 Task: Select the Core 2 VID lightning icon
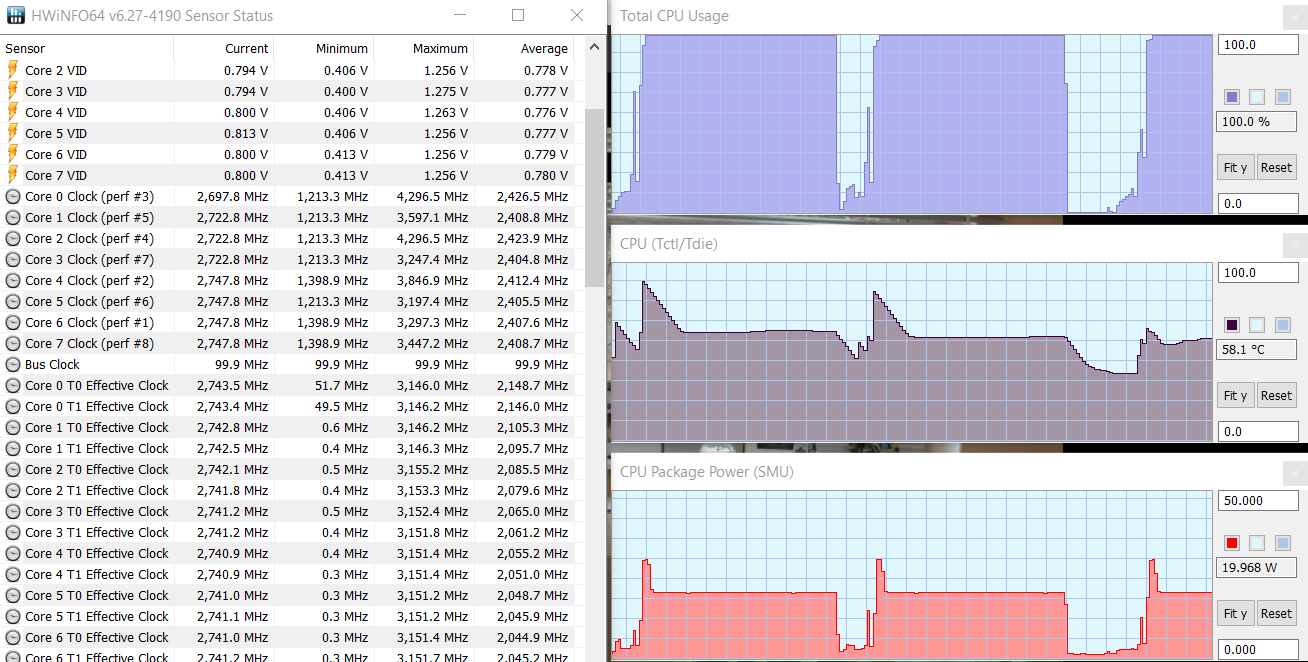pos(13,70)
